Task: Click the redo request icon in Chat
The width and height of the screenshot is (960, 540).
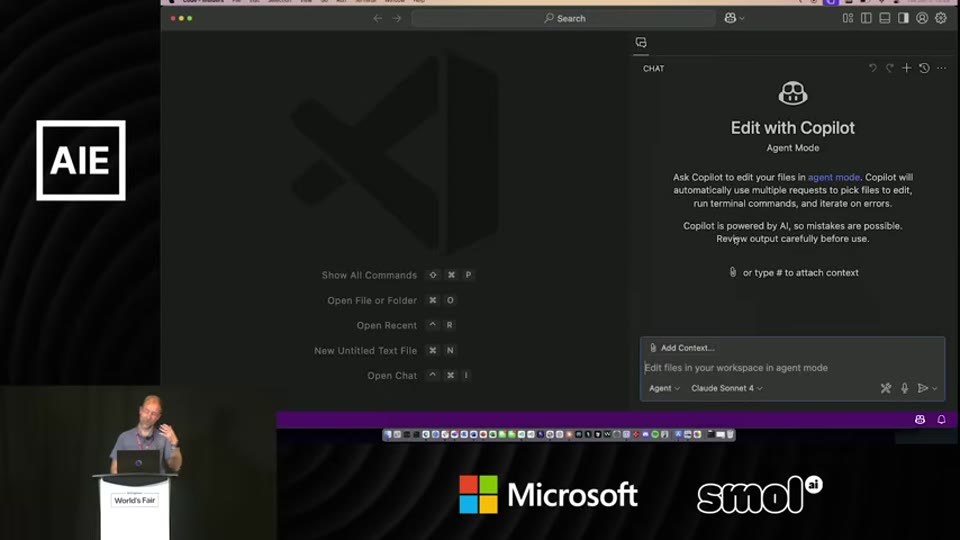Action: [x=890, y=68]
